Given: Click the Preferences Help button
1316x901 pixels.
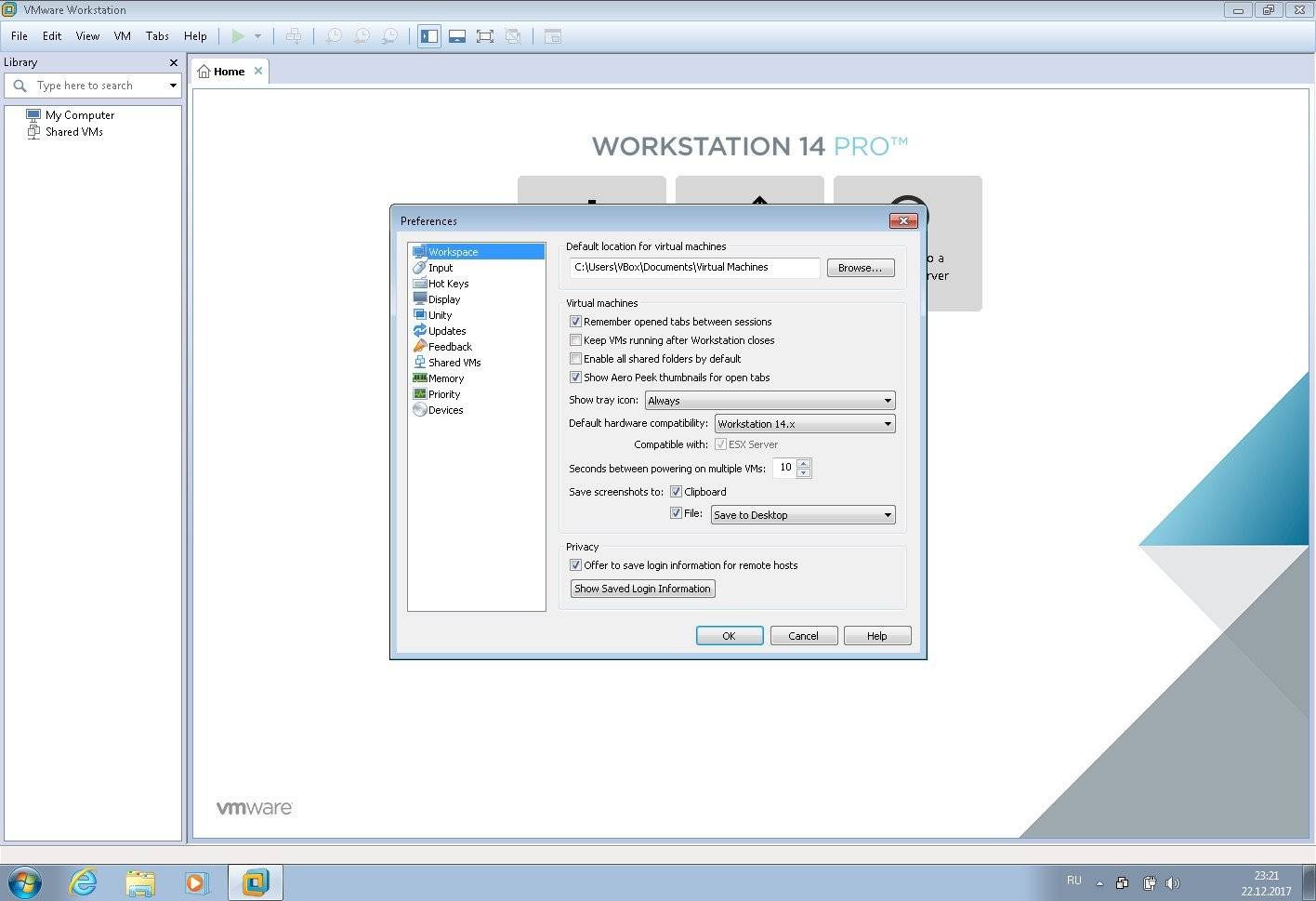Looking at the screenshot, I should [877, 636].
